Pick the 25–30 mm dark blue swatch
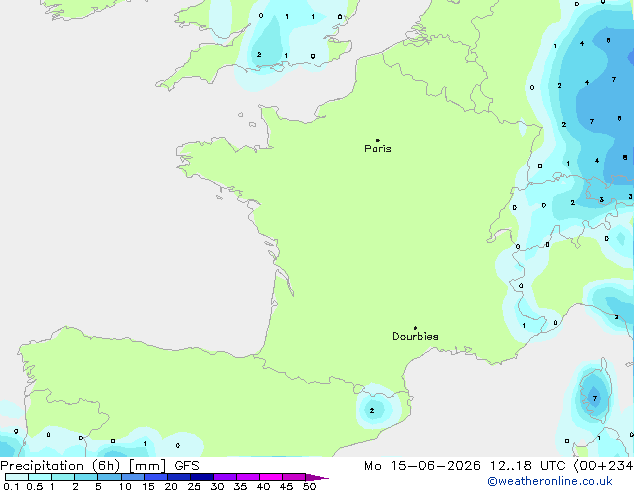Screen dimensions: 634x490 pos(202,477)
